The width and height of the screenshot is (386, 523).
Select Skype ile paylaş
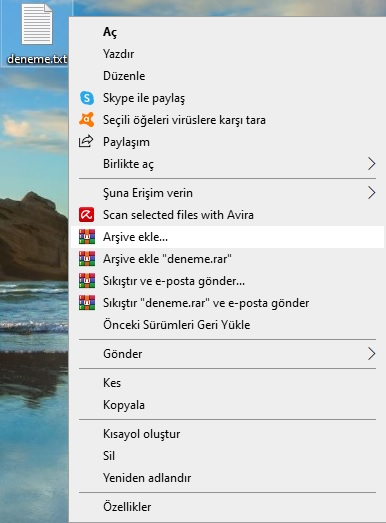click(227, 98)
